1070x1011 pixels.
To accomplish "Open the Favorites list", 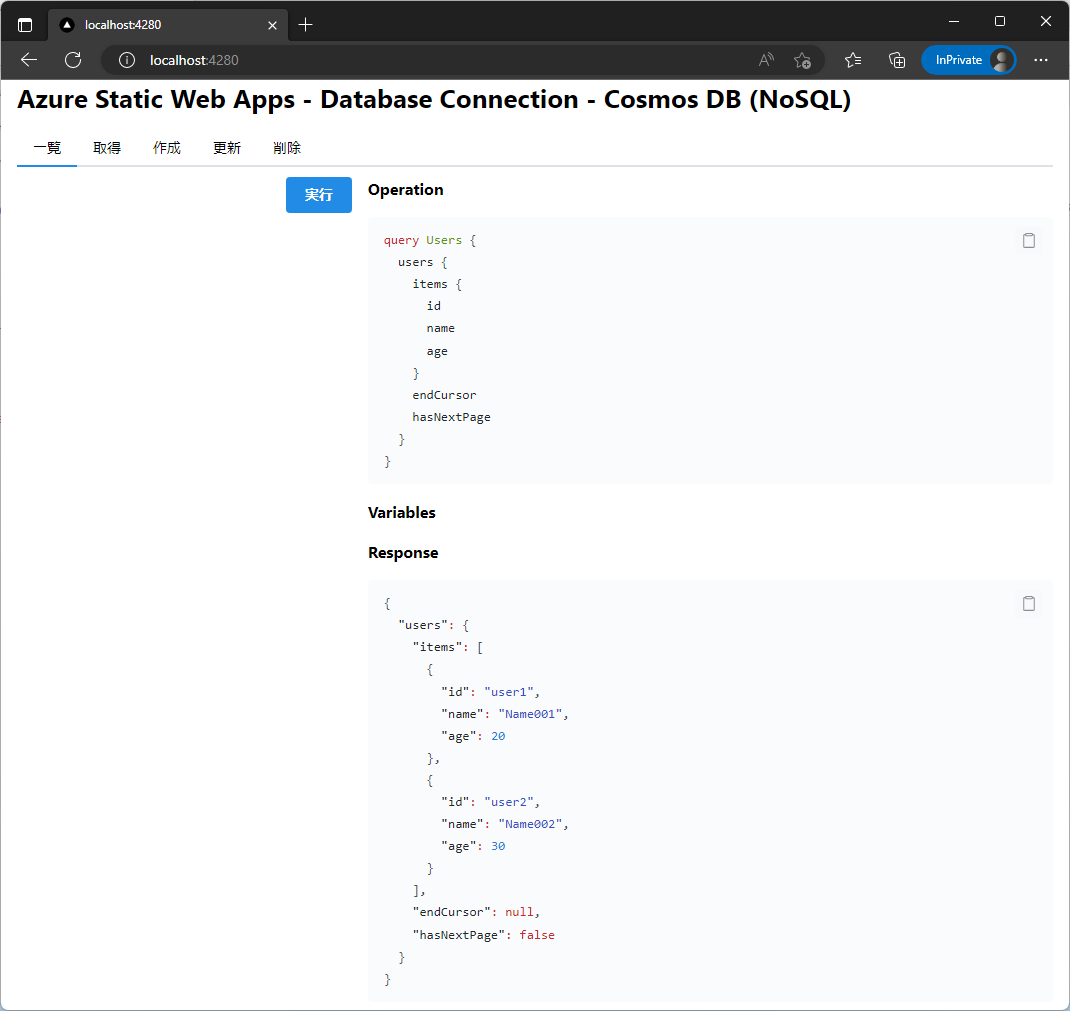I will coord(853,60).
